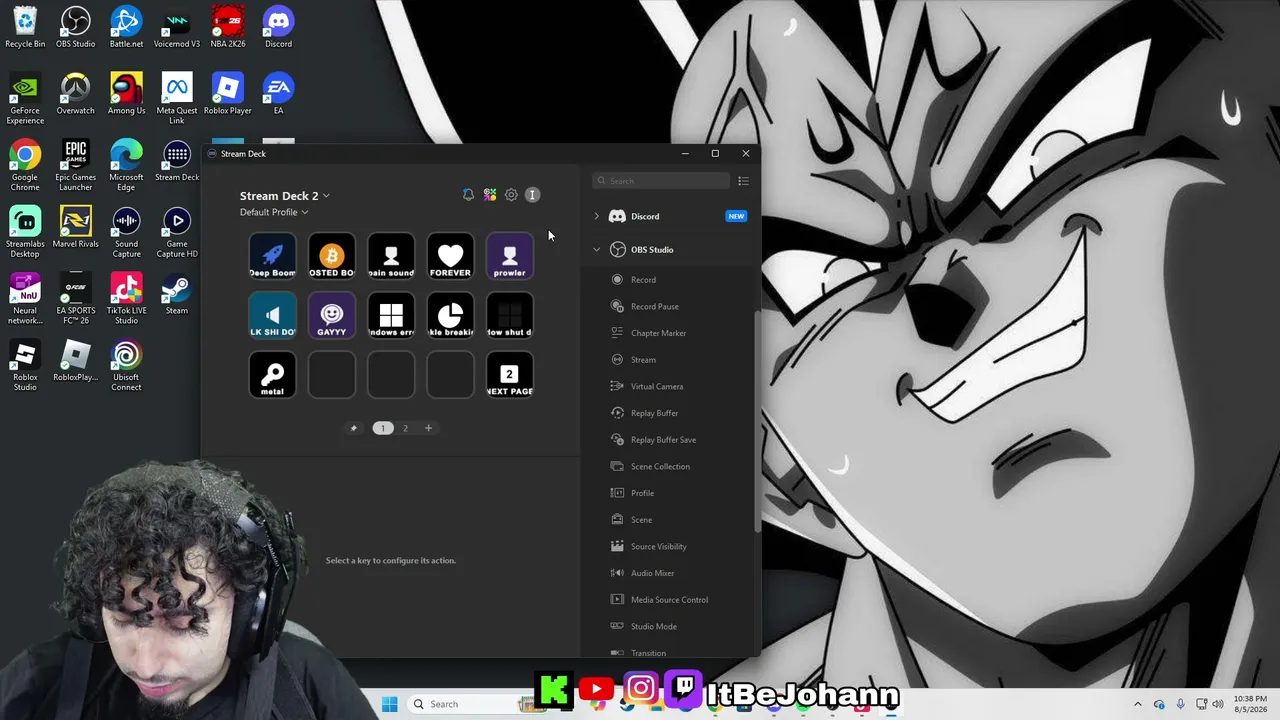The width and height of the screenshot is (1280, 720).
Task: Select the OBS Studio desktop shortcut
Action: (x=76, y=27)
